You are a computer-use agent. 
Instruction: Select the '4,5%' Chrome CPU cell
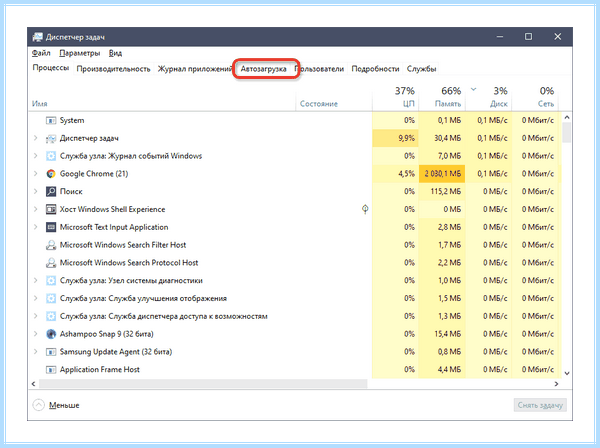tap(395, 174)
